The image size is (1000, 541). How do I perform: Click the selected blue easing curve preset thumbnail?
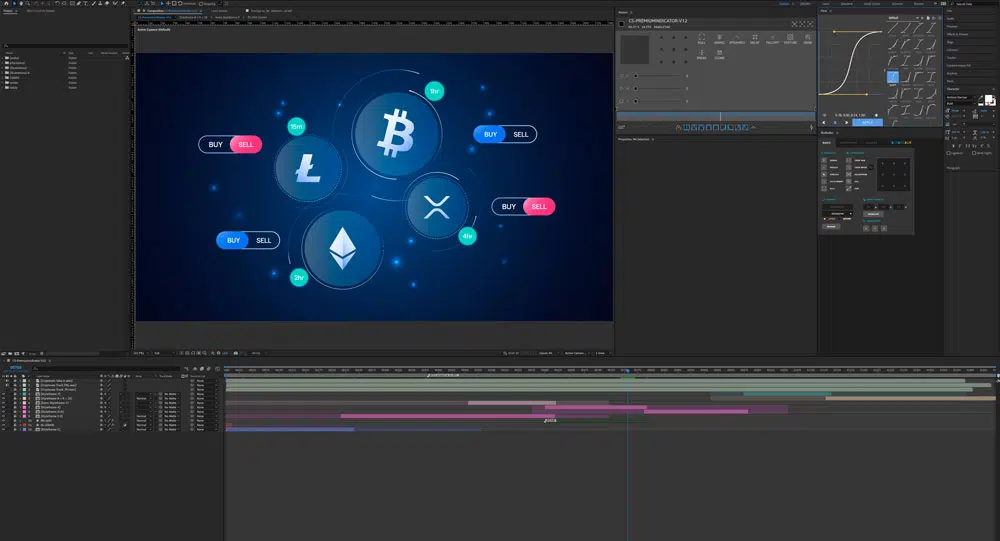(x=893, y=77)
